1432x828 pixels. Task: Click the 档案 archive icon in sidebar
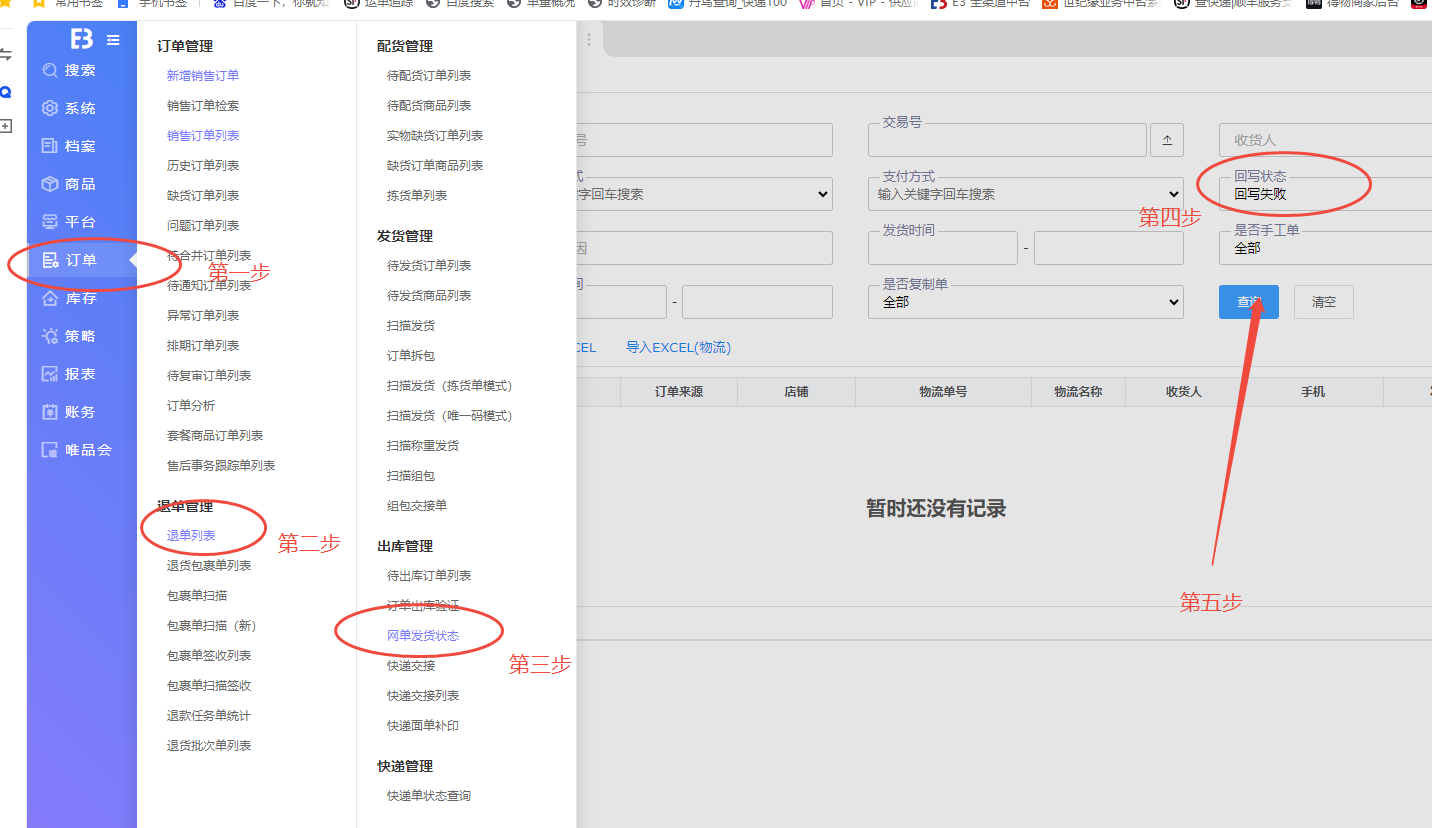(x=50, y=146)
